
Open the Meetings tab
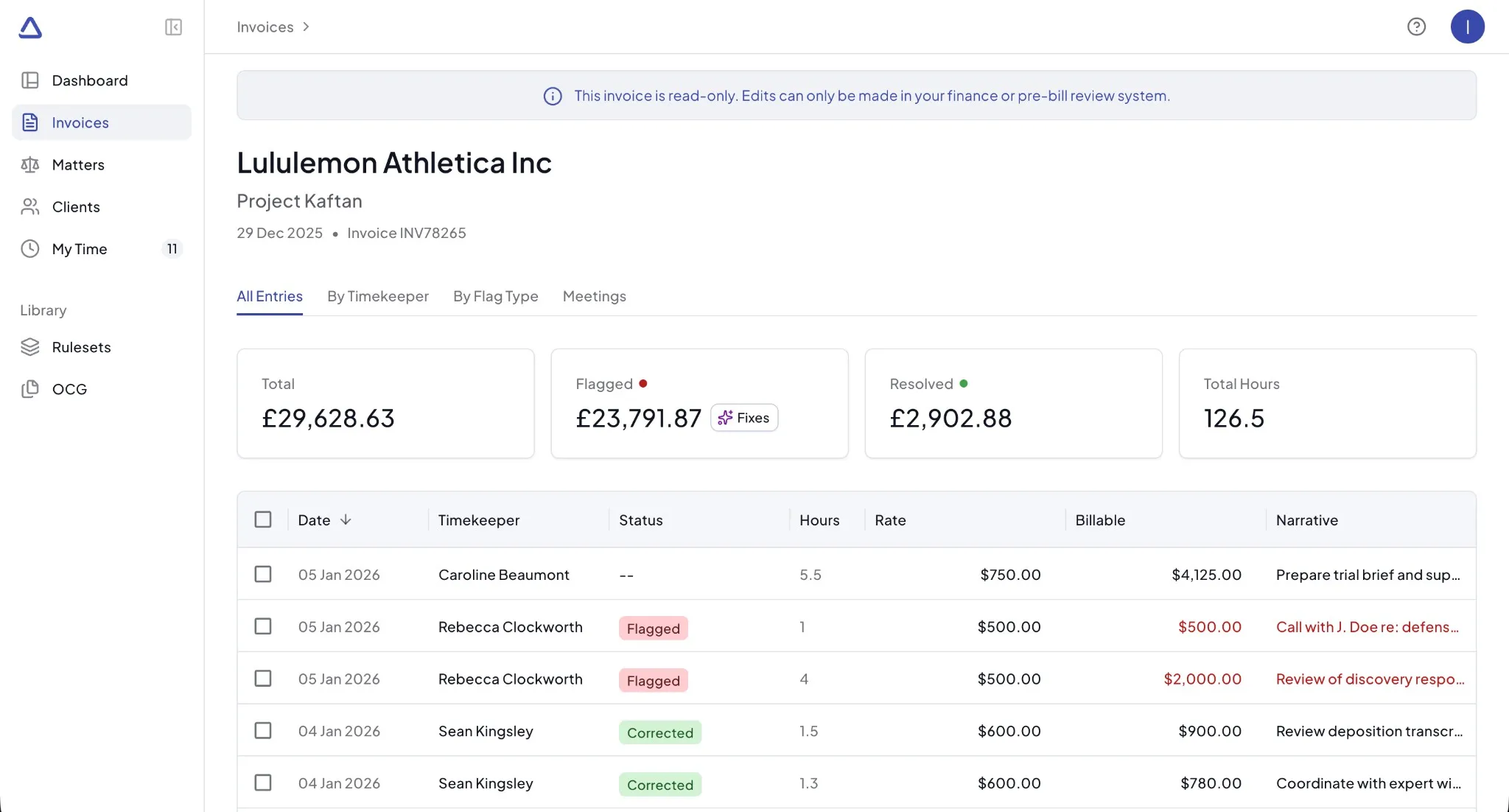(594, 296)
